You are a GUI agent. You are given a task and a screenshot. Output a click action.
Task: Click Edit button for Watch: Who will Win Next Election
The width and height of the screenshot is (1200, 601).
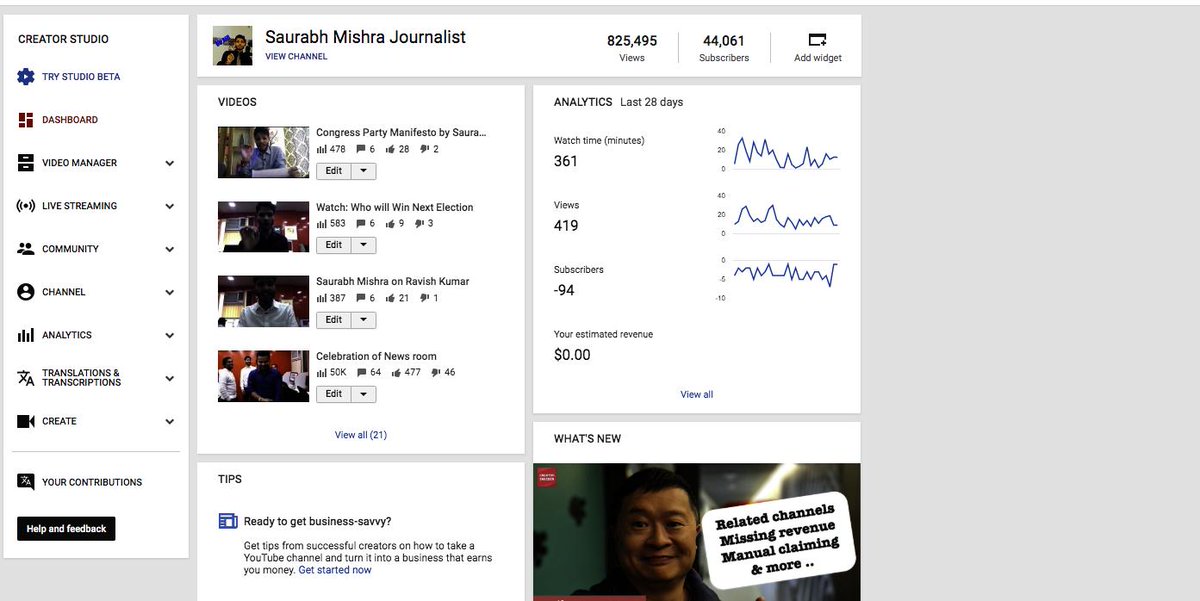(334, 245)
